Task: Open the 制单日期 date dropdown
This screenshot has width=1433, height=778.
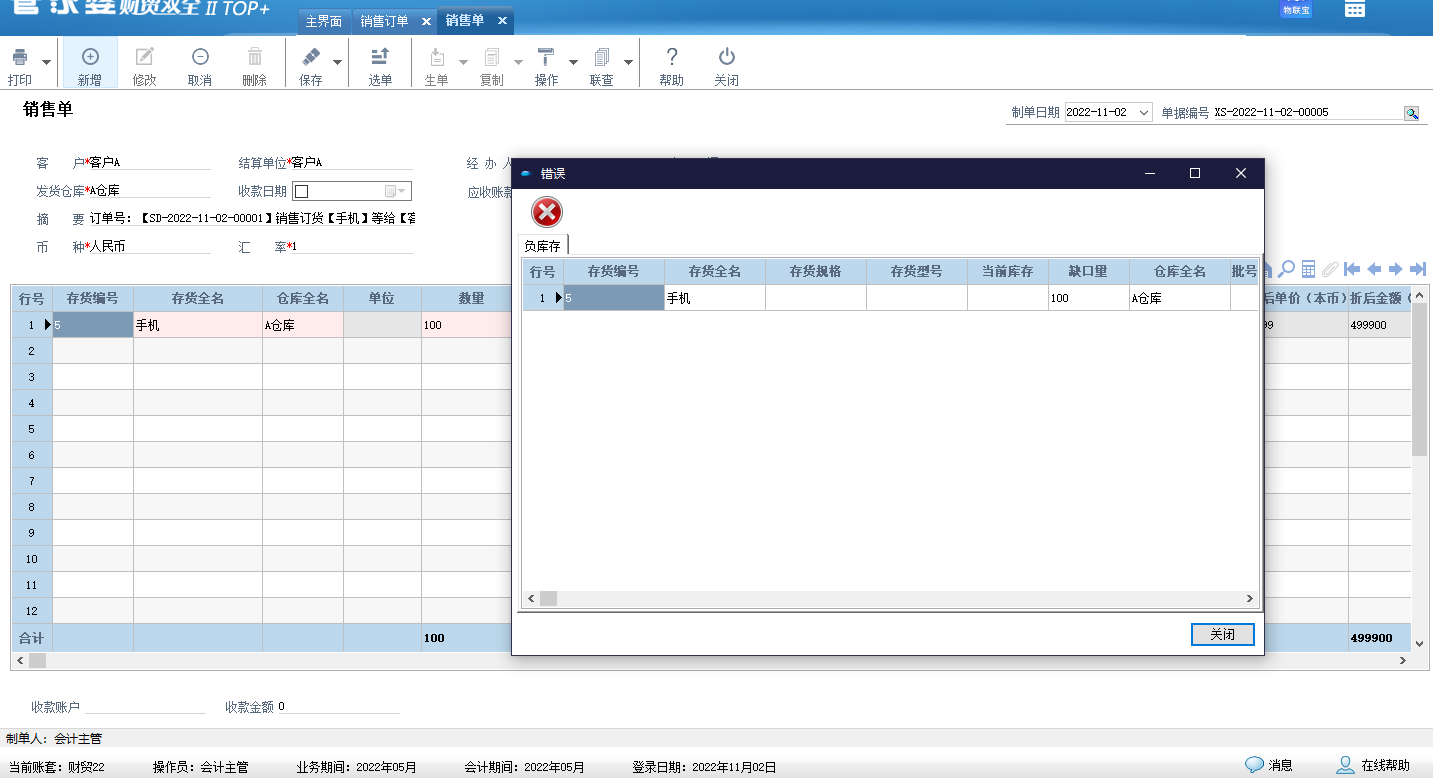Action: (1145, 113)
